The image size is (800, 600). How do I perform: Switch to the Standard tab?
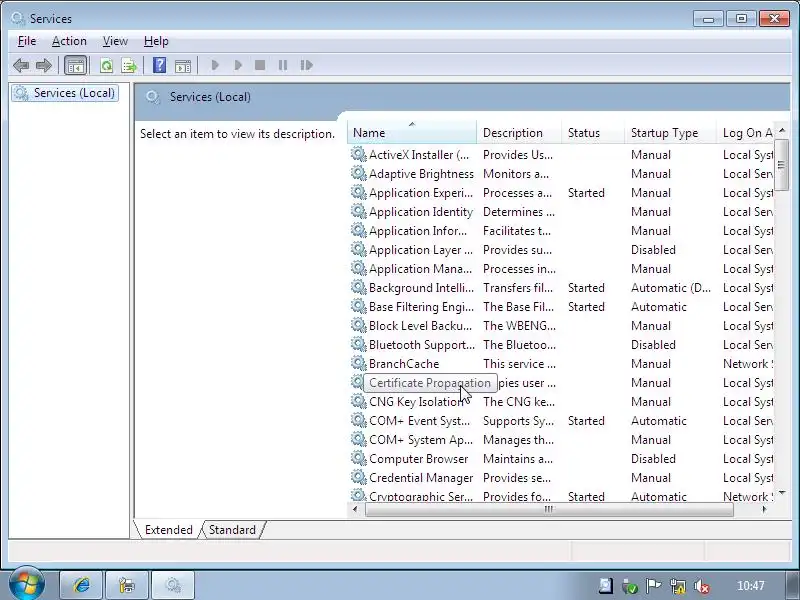232,530
